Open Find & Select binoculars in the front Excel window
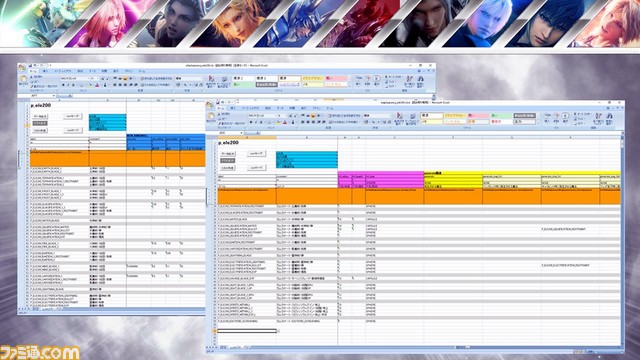The height and width of the screenshot is (360, 640). [x=609, y=118]
